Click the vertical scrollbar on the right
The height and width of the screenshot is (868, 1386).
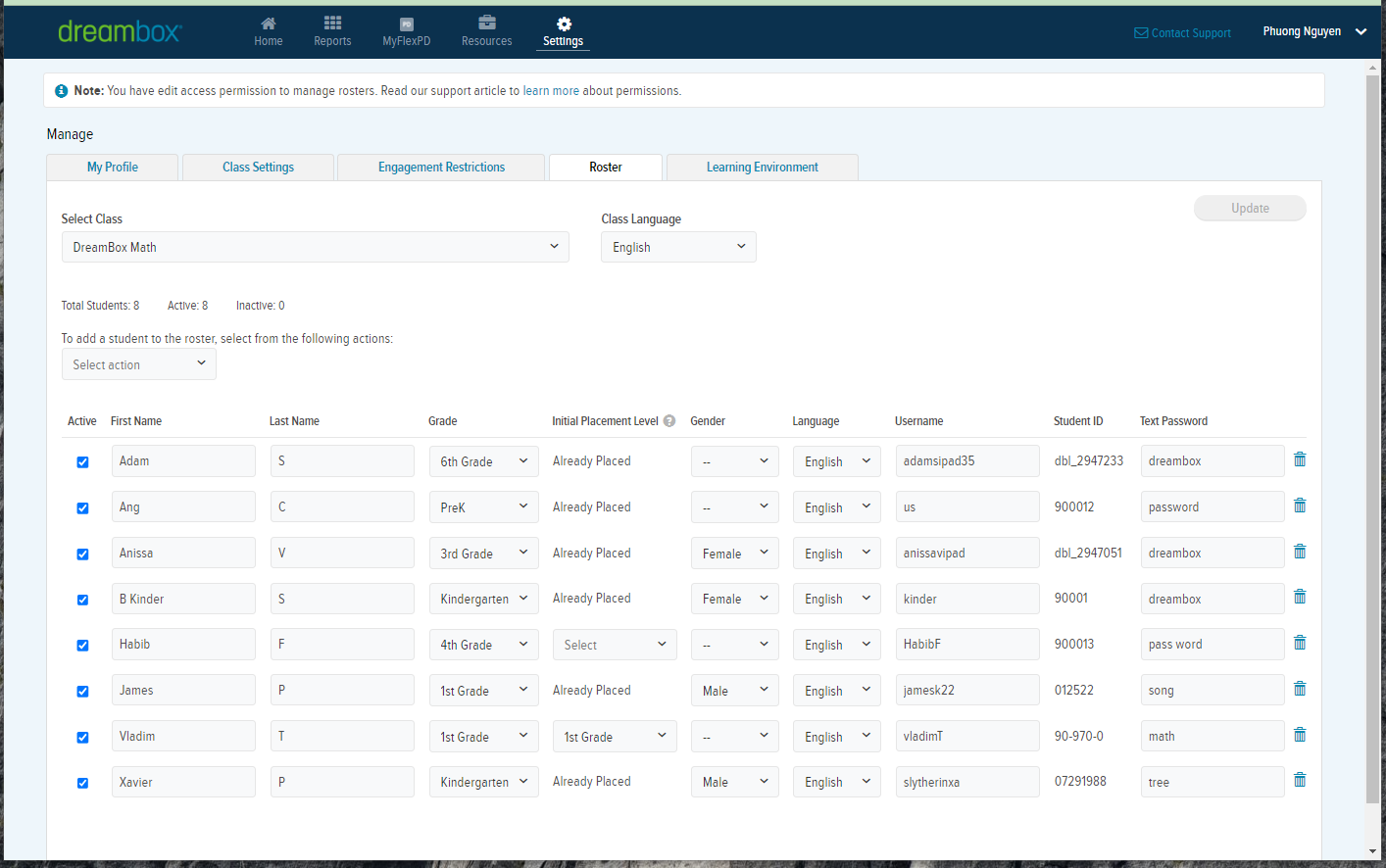coord(1372,441)
